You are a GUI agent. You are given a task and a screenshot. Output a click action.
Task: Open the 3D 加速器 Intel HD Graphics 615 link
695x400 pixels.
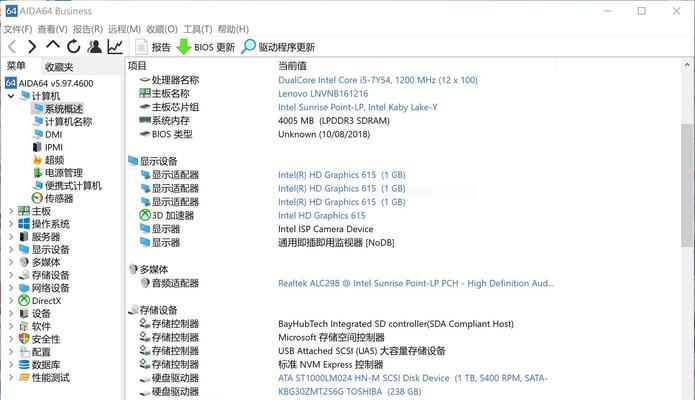(322, 216)
